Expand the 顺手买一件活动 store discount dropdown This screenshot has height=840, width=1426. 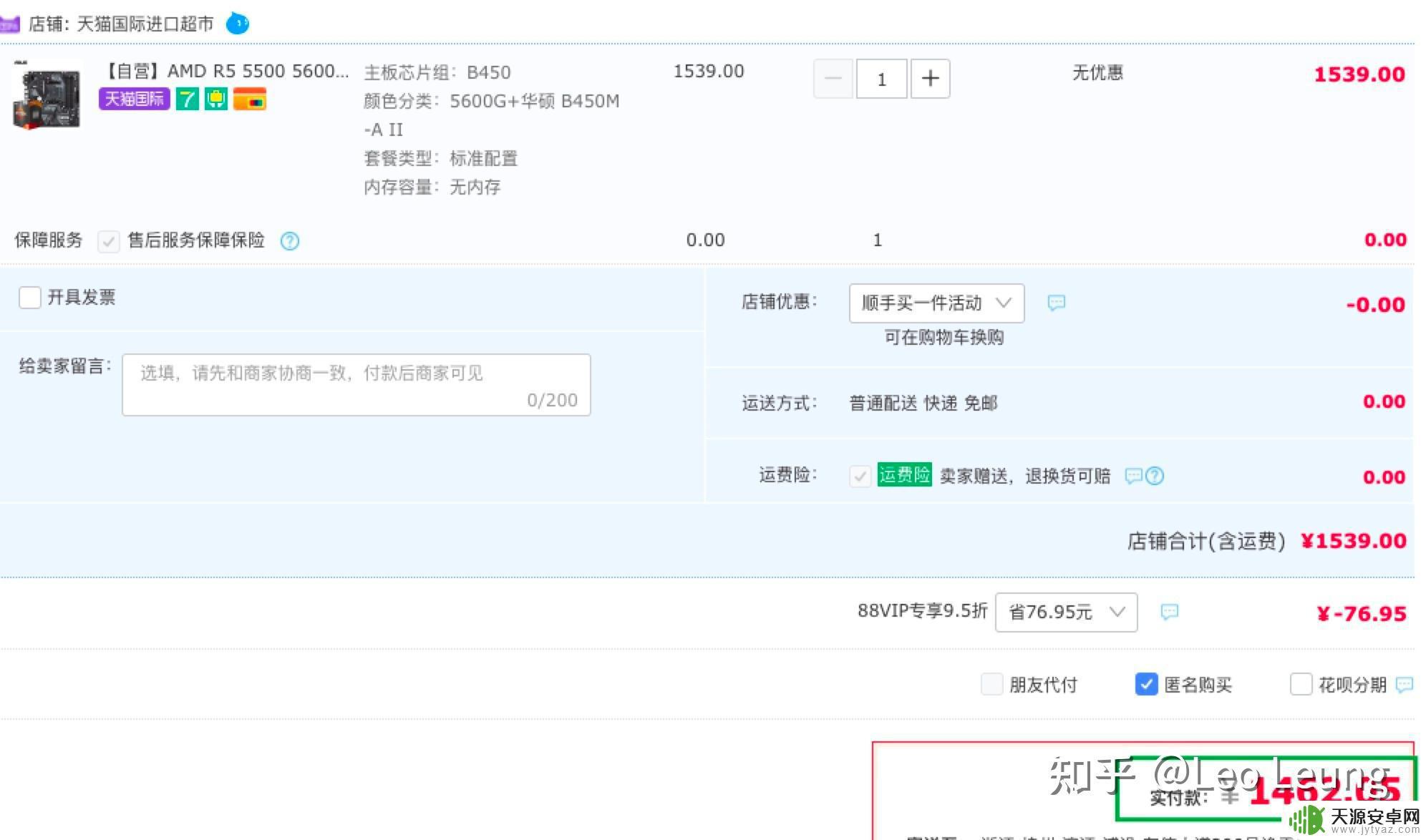(936, 303)
